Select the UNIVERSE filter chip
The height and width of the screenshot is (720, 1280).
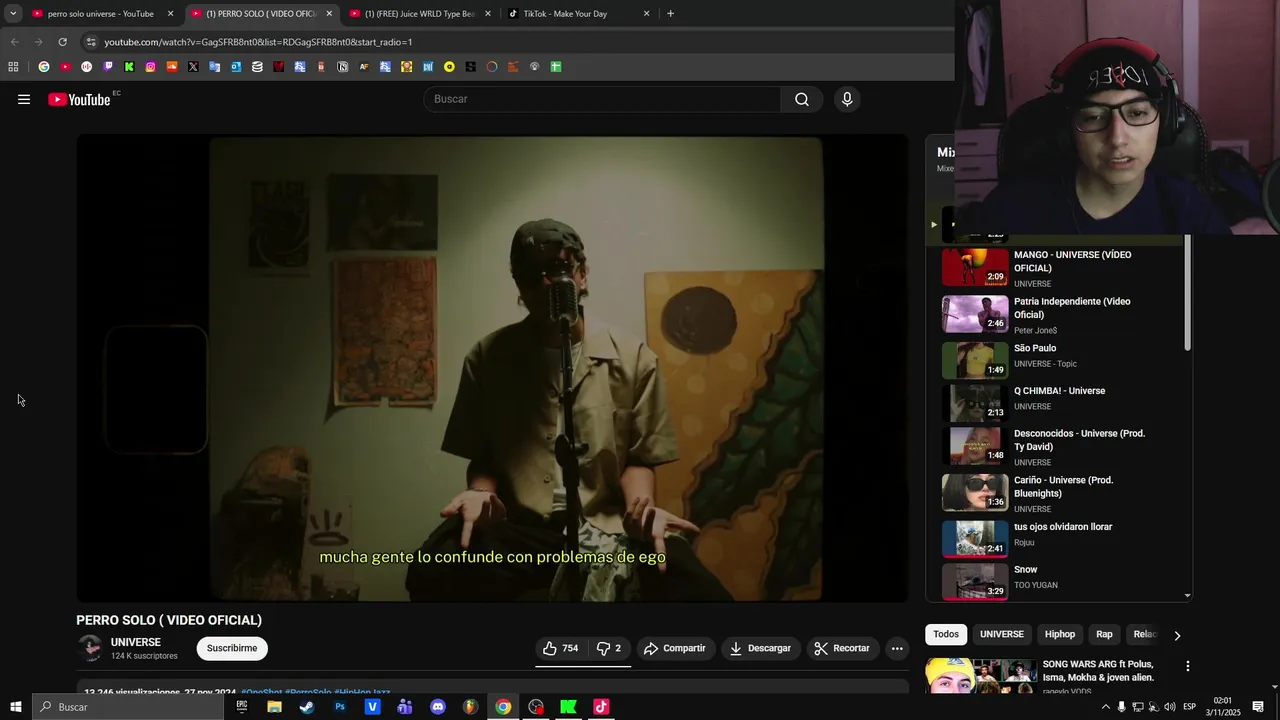(x=1001, y=634)
